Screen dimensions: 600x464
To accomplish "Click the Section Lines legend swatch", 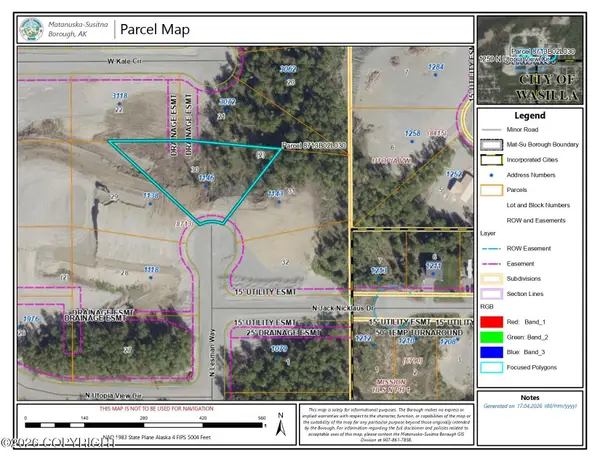I will 492,294.
